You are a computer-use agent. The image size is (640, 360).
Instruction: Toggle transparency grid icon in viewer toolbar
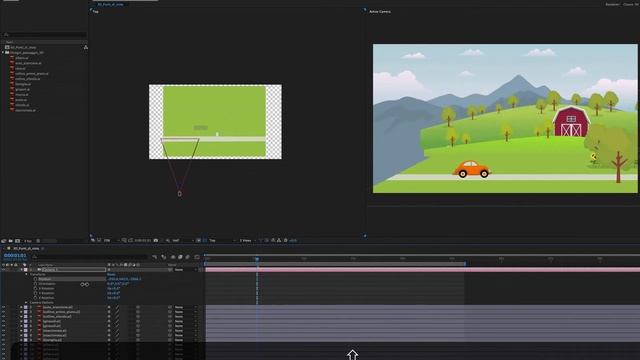[x=205, y=240]
